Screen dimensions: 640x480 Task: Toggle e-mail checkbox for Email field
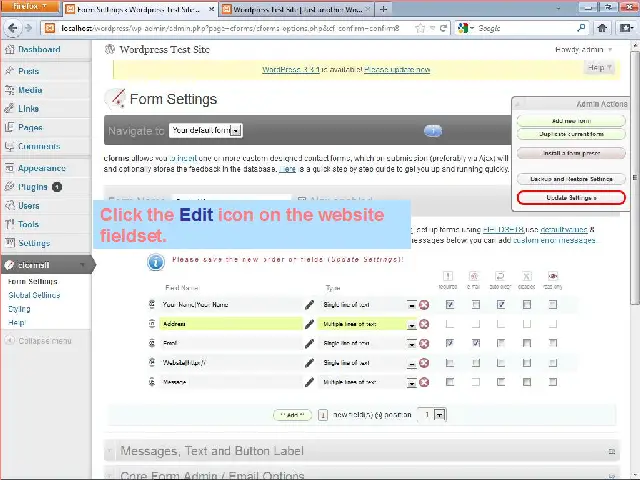(476, 343)
